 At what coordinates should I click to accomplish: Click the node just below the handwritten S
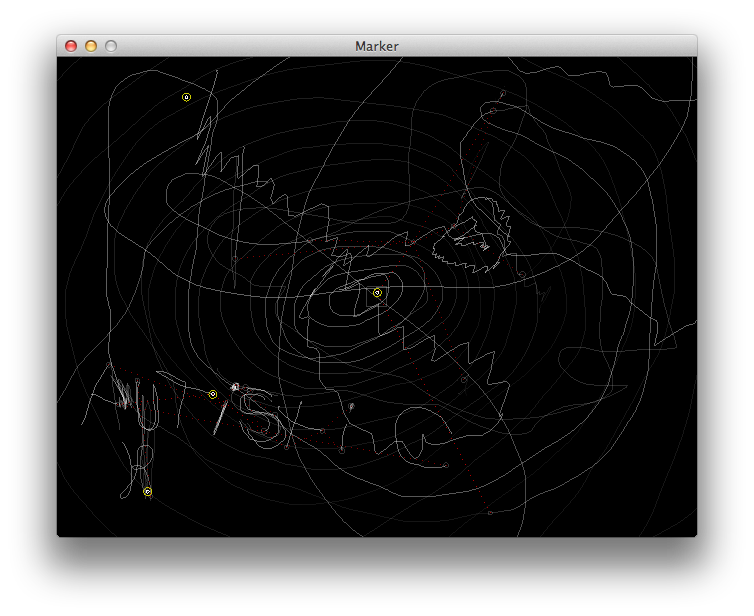286,447
